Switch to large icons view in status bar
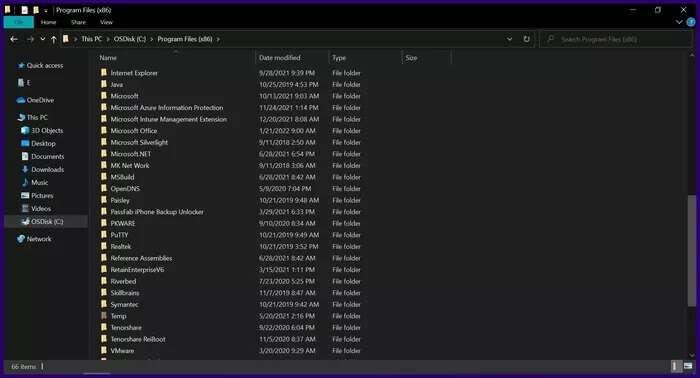The width and height of the screenshot is (700, 378). (x=688, y=366)
